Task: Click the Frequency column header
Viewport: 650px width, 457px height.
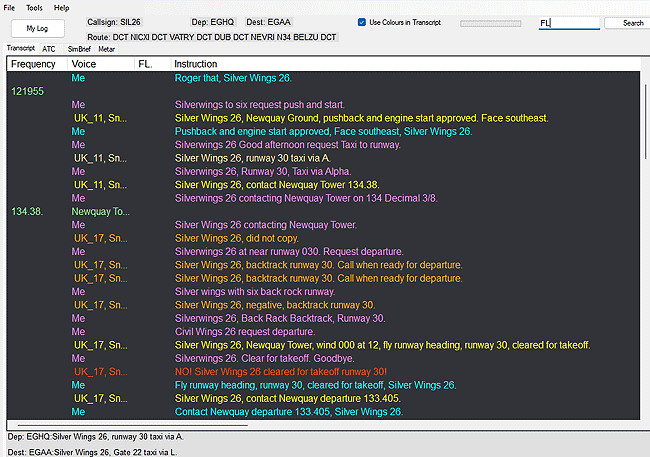Action: point(34,64)
